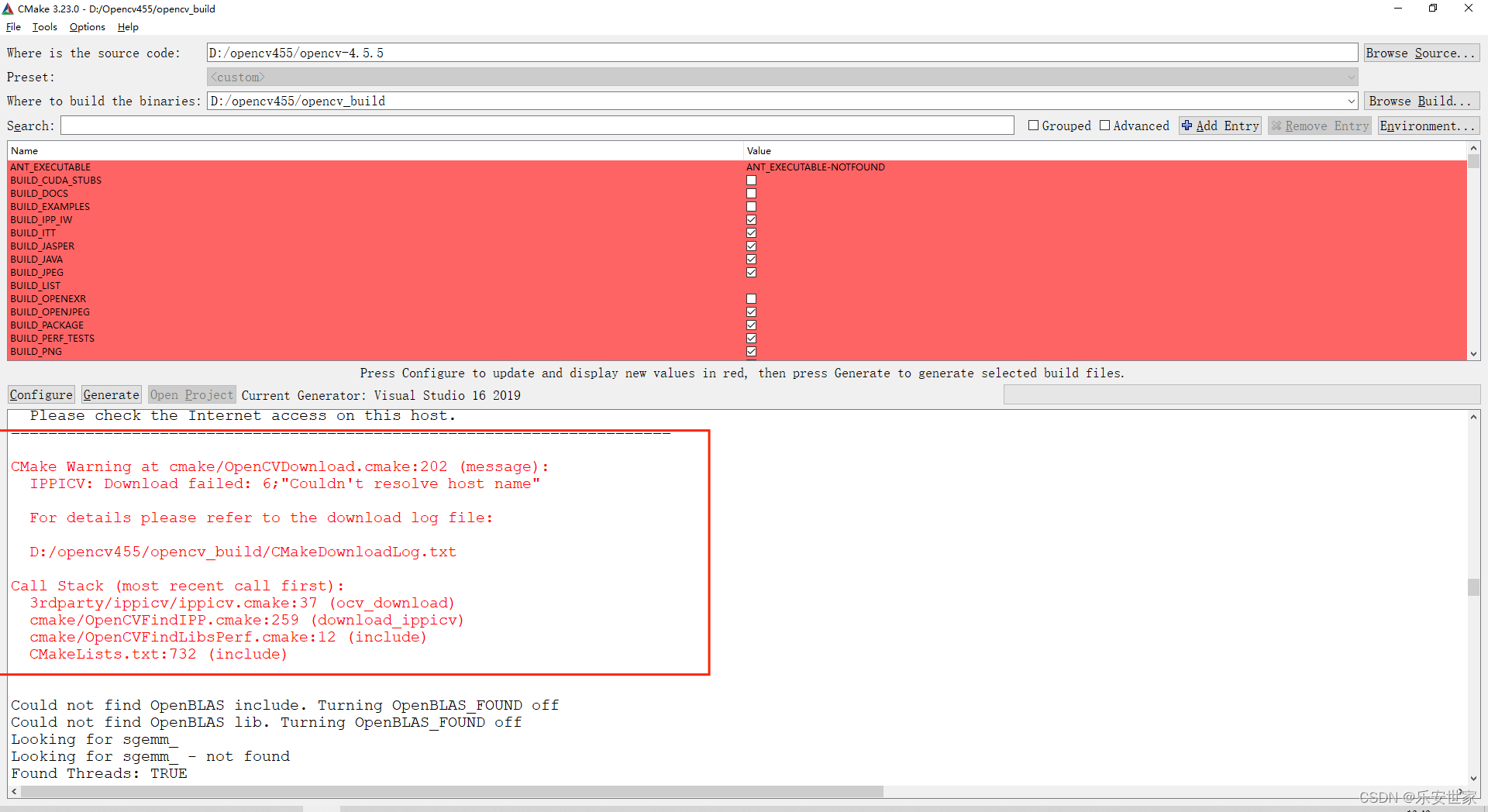
Task: Click the CMakeDownloadLog.txt path text
Action: pyautogui.click(x=243, y=552)
